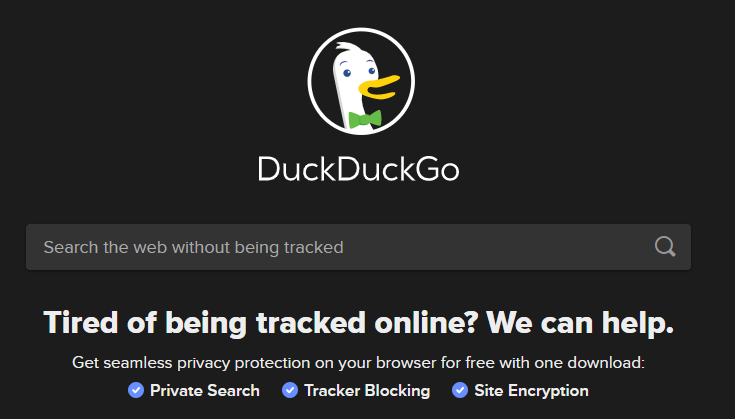
Task: Select the 'Private Search' label
Action: pos(204,390)
